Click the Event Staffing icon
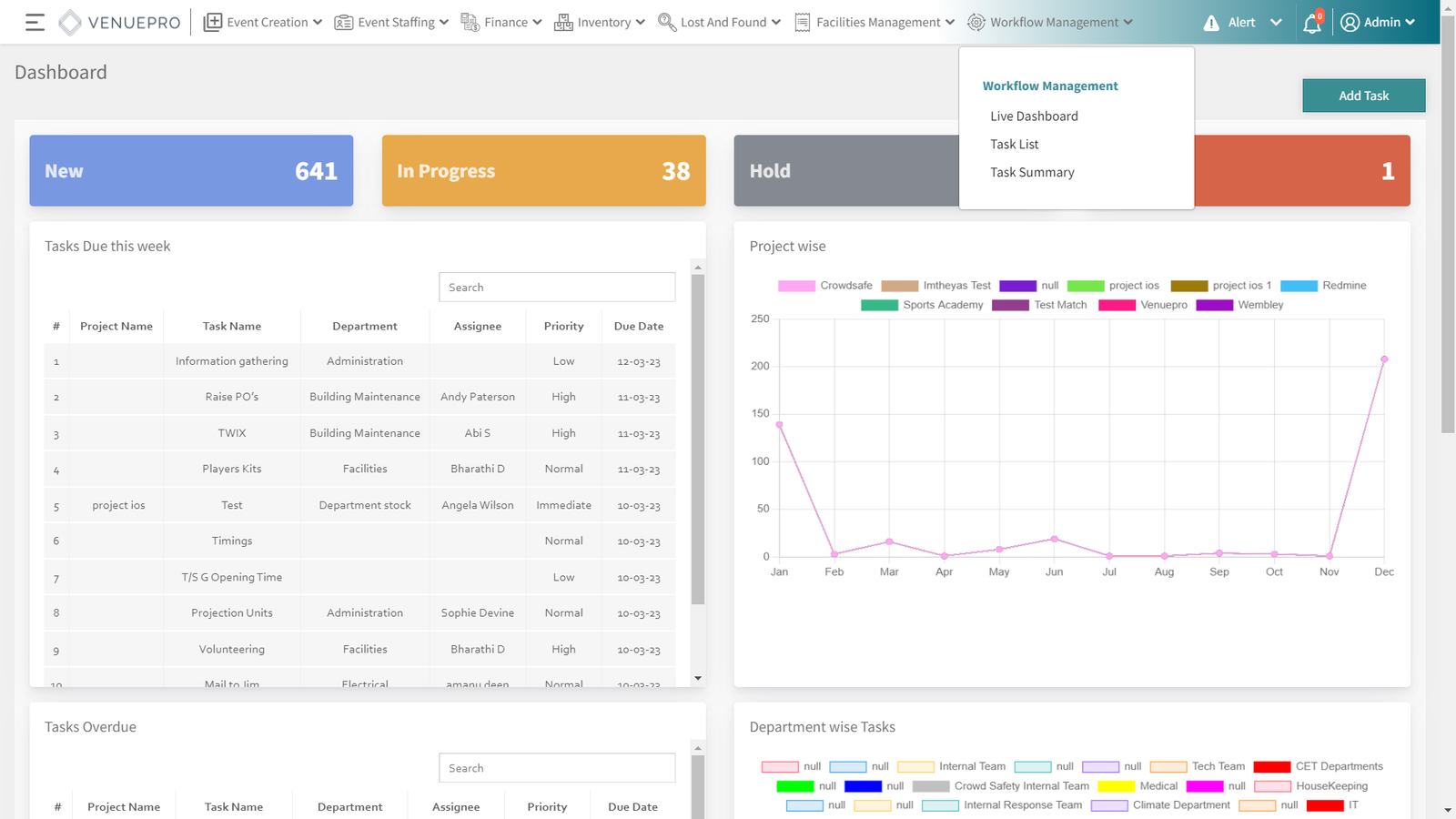 [343, 23]
